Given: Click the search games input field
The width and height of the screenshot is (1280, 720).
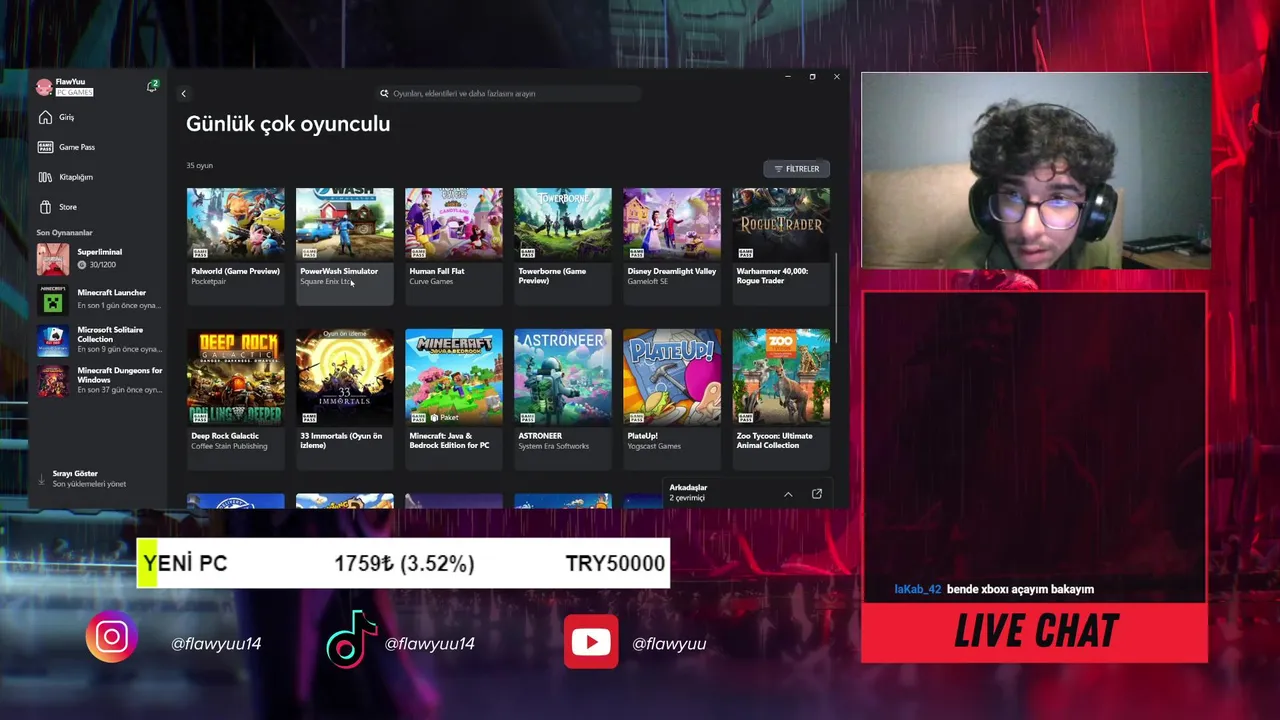Looking at the screenshot, I should pos(509,93).
